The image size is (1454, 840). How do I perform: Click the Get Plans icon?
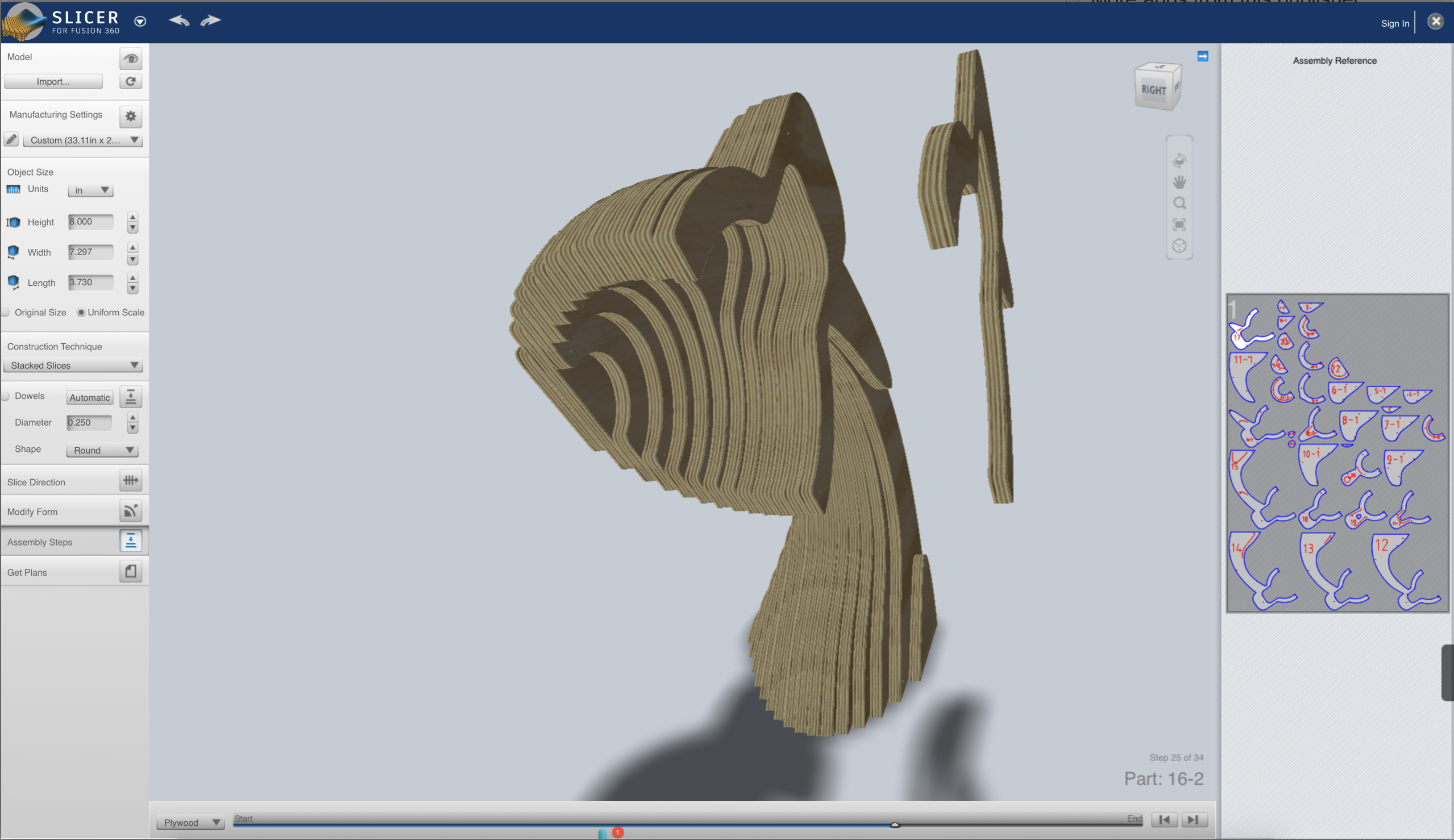click(131, 571)
